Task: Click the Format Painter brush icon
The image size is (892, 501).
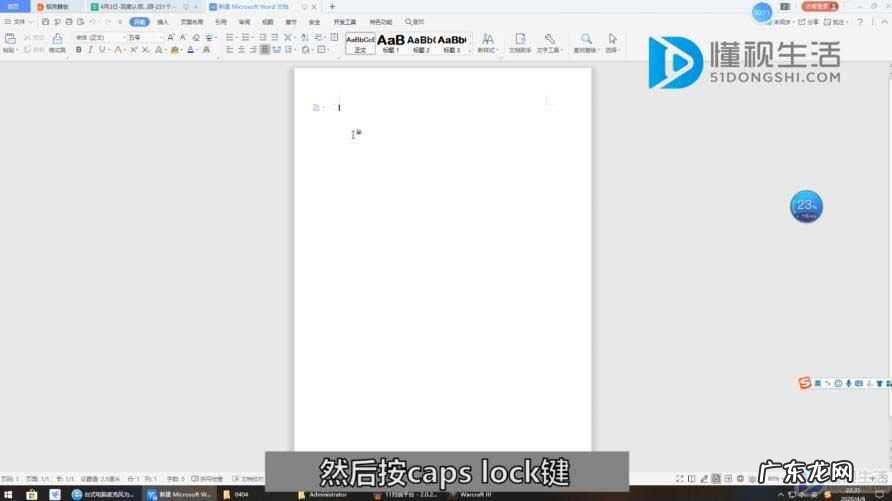Action: pos(57,39)
